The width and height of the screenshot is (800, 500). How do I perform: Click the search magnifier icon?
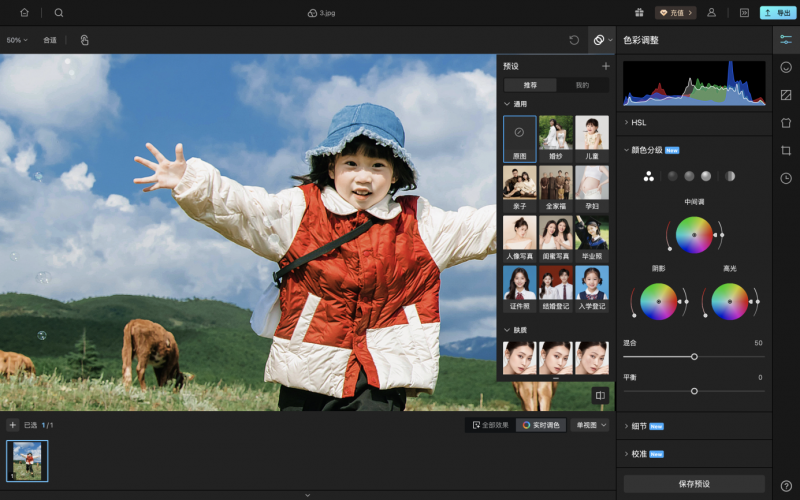[x=59, y=13]
